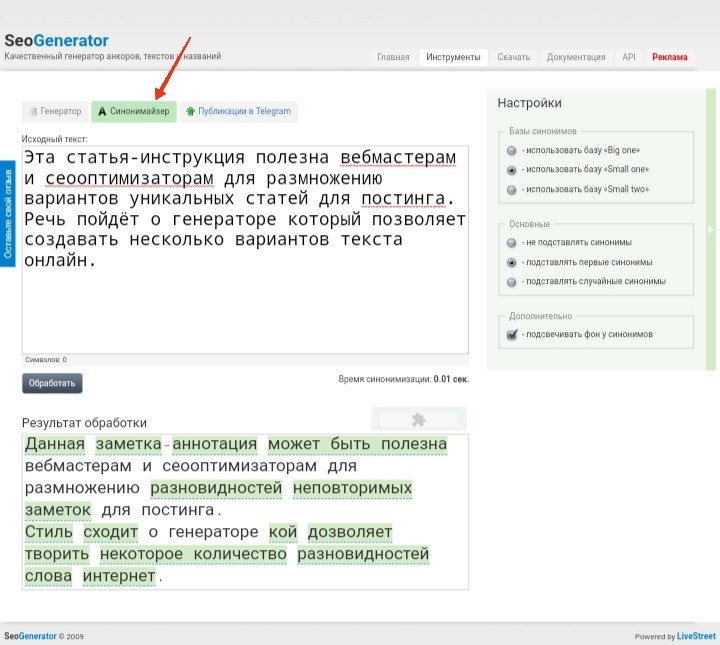Click the Синонимайзер tab letter A icon
This screenshot has width=720, height=645.
[x=101, y=112]
